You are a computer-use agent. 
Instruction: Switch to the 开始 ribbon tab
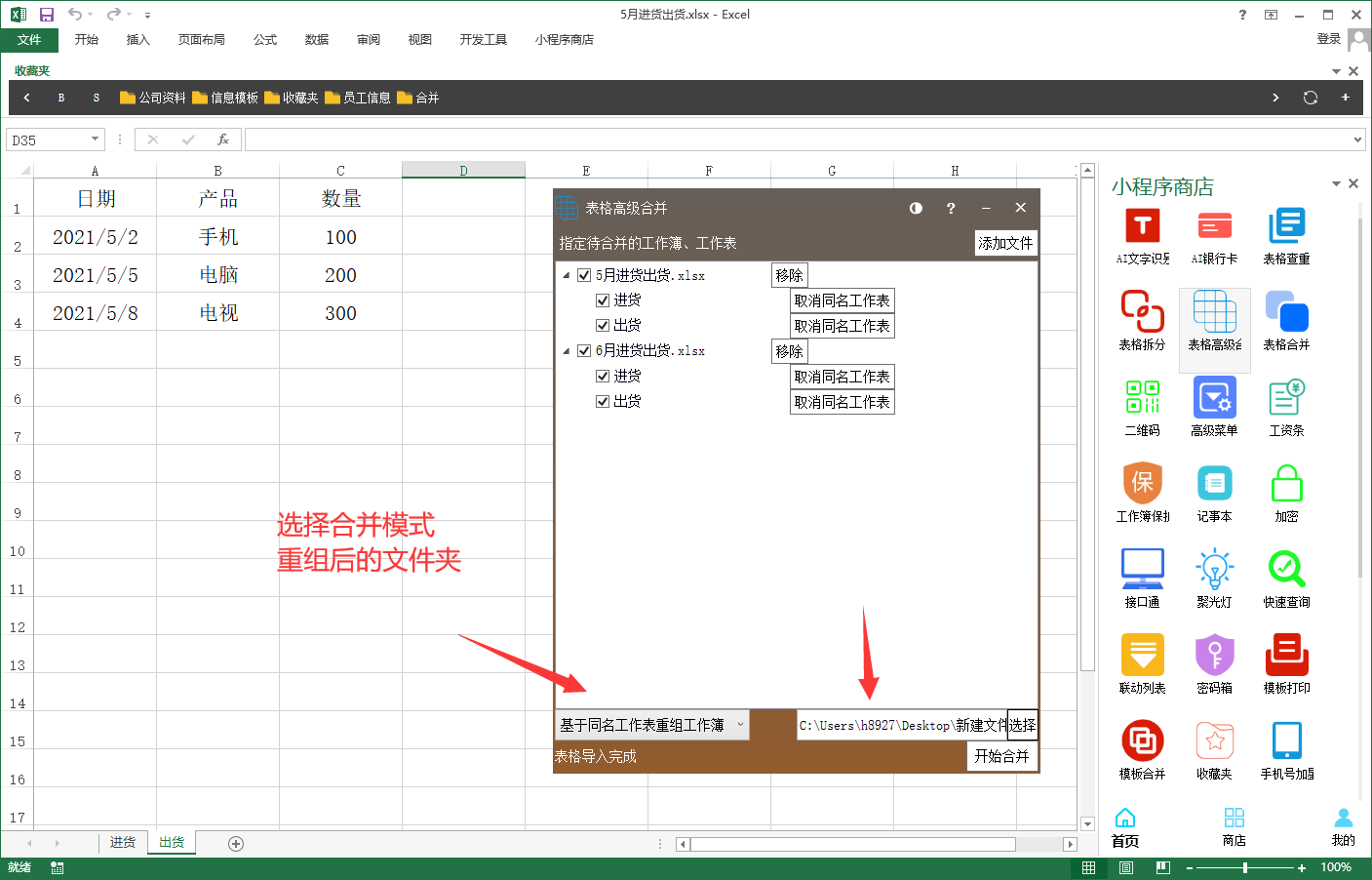point(87,40)
